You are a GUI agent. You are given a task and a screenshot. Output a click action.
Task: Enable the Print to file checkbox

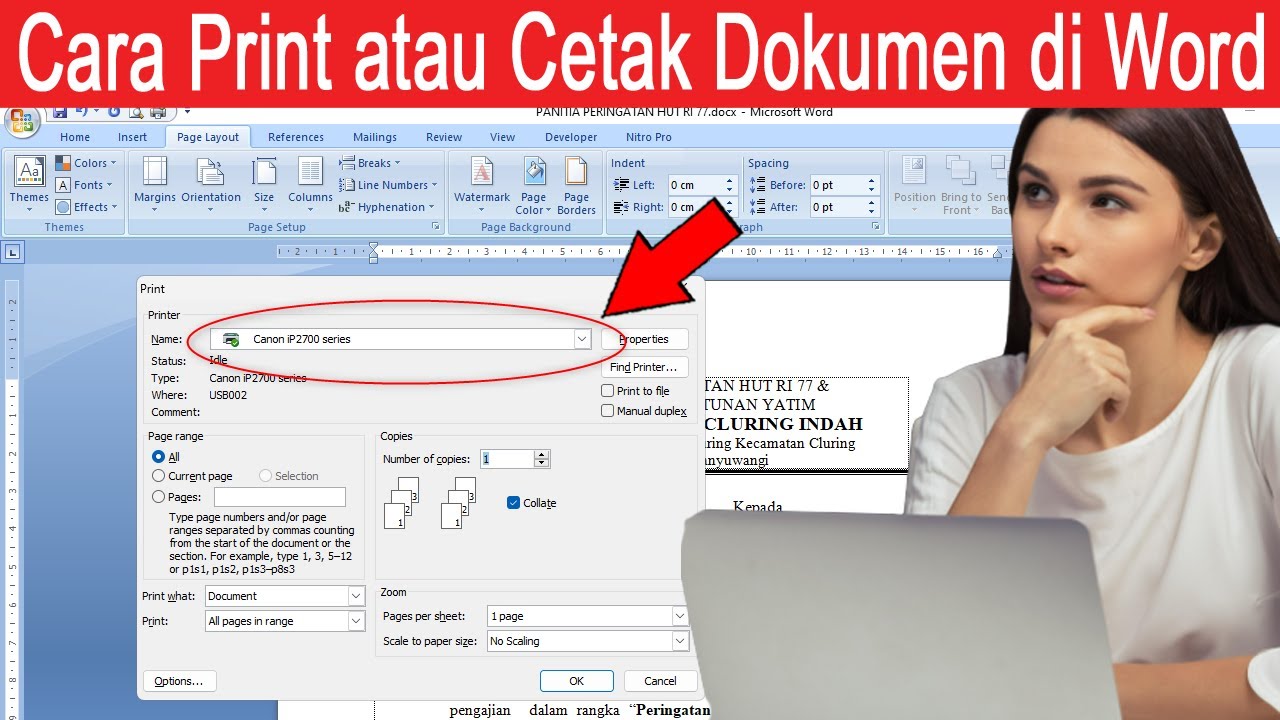607,391
